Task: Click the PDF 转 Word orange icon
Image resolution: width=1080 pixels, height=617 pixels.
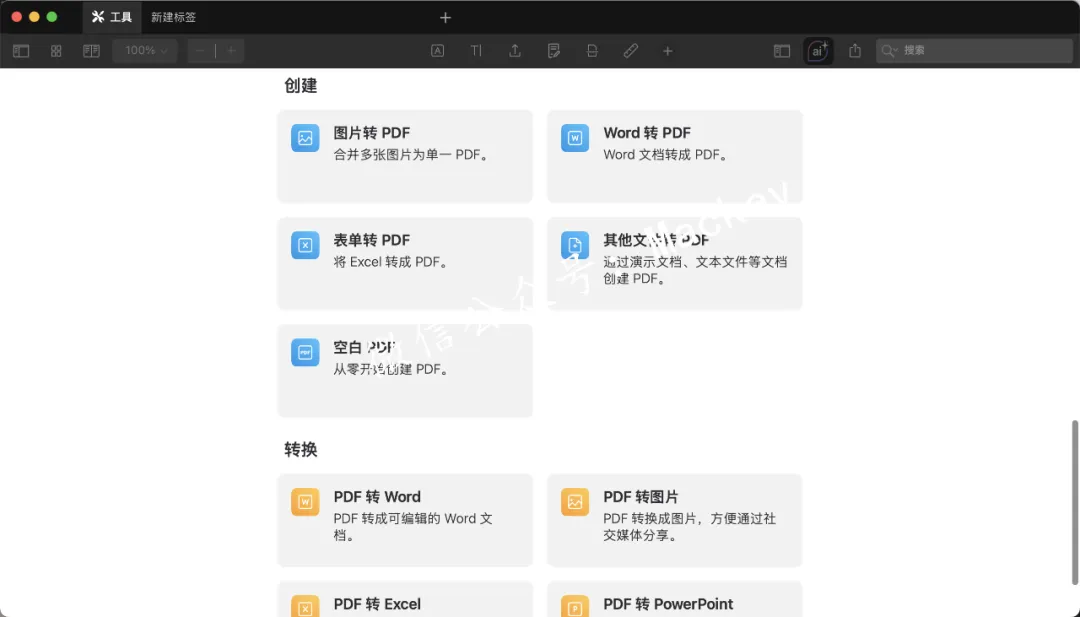Action: [x=305, y=502]
